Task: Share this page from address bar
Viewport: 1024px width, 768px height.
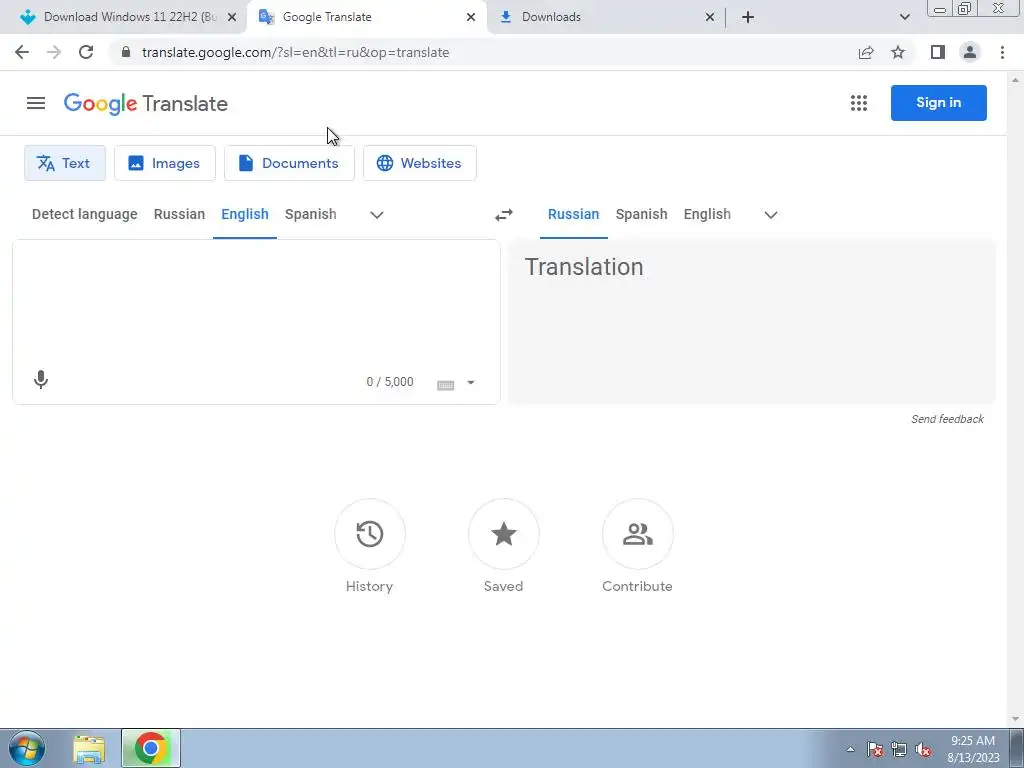Action: [x=866, y=52]
